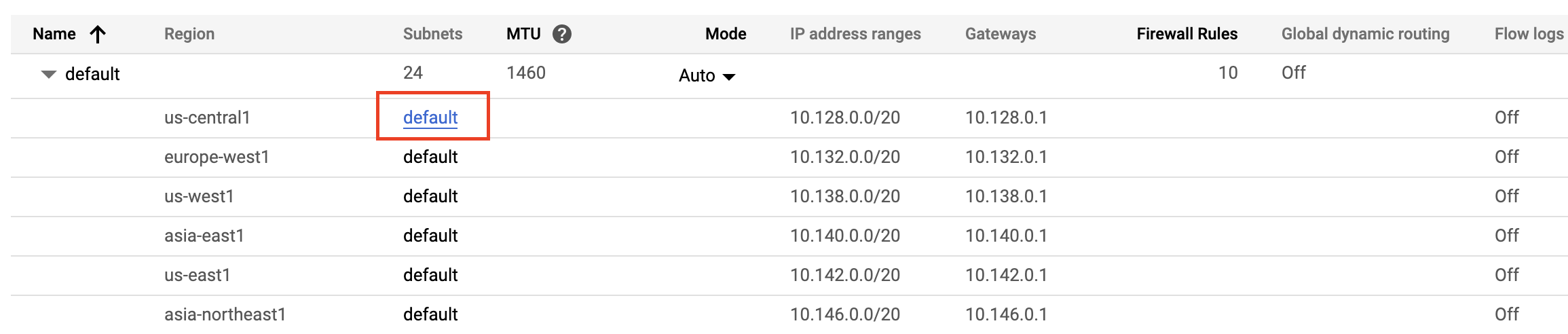Image resolution: width=1568 pixels, height=334 pixels.
Task: Click the Firewall Rules column header
Action: [x=1187, y=34]
